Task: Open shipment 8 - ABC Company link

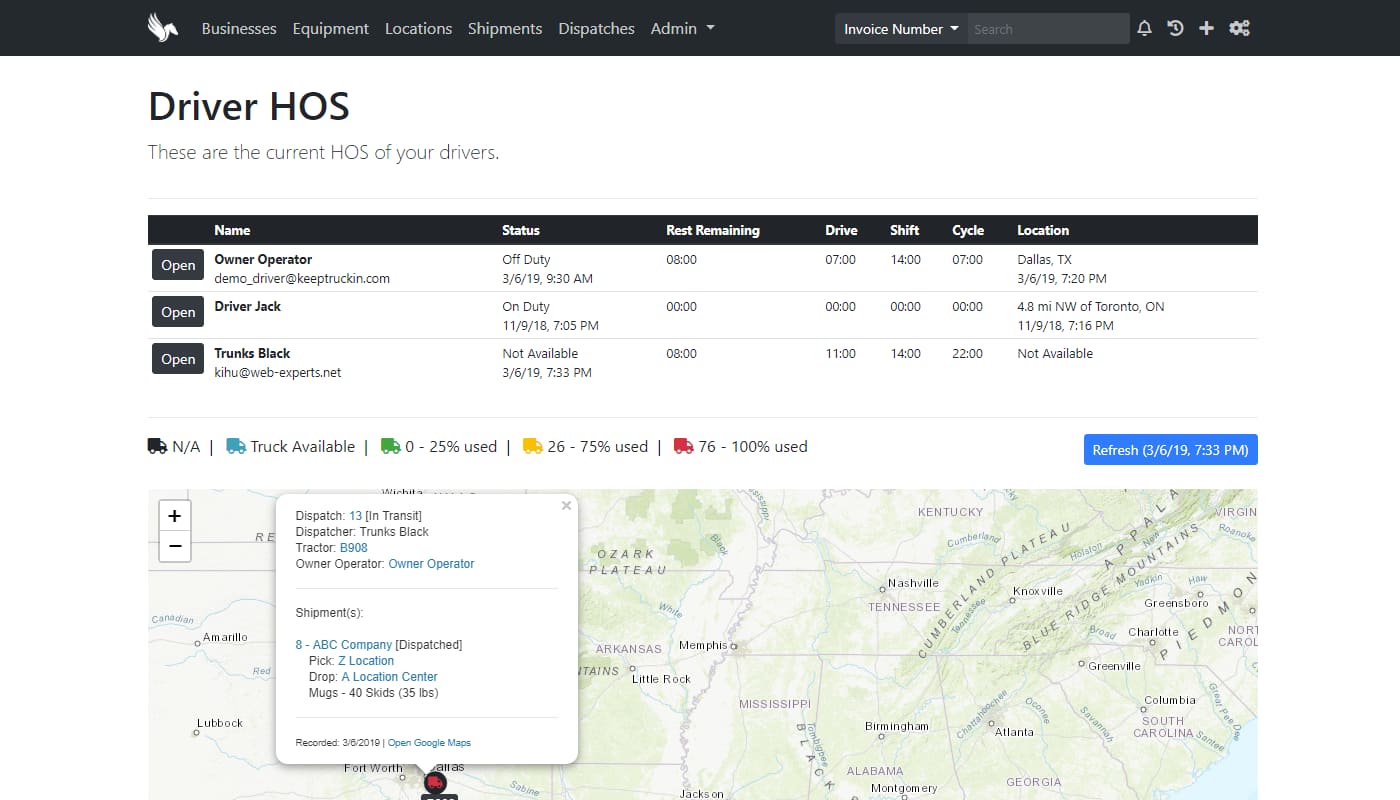Action: pyautogui.click(x=344, y=645)
